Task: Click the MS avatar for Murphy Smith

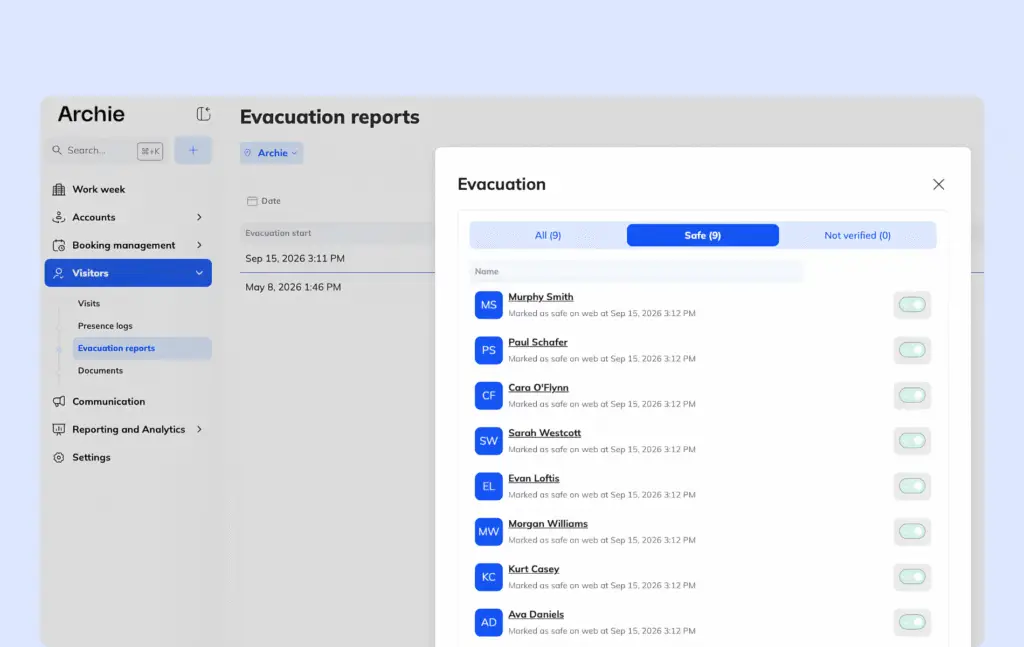Action: tap(488, 305)
